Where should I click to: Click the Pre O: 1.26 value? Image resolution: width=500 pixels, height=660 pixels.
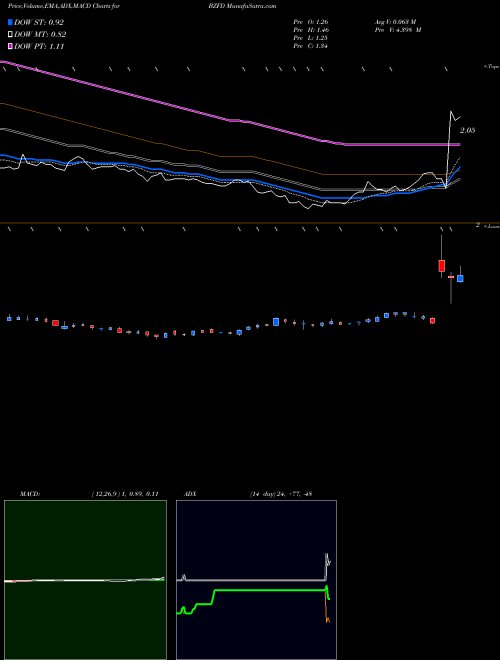pyautogui.click(x=311, y=22)
